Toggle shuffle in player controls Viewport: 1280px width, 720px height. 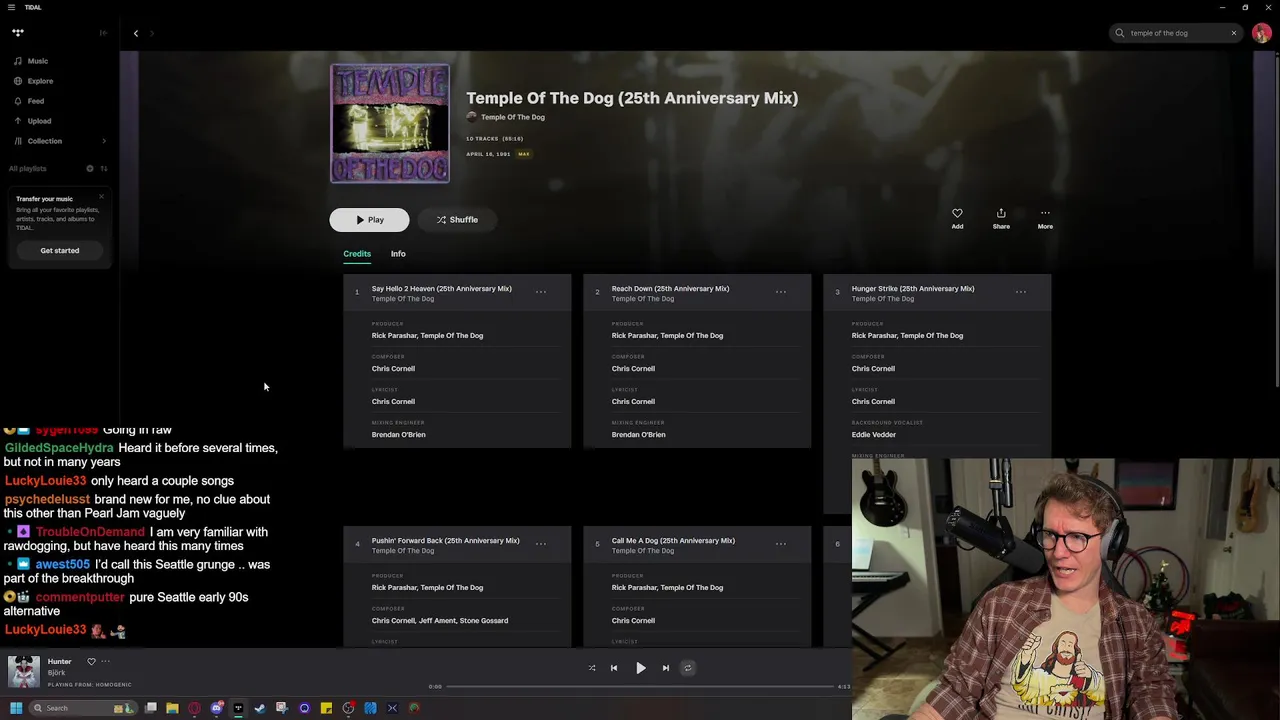click(592, 668)
